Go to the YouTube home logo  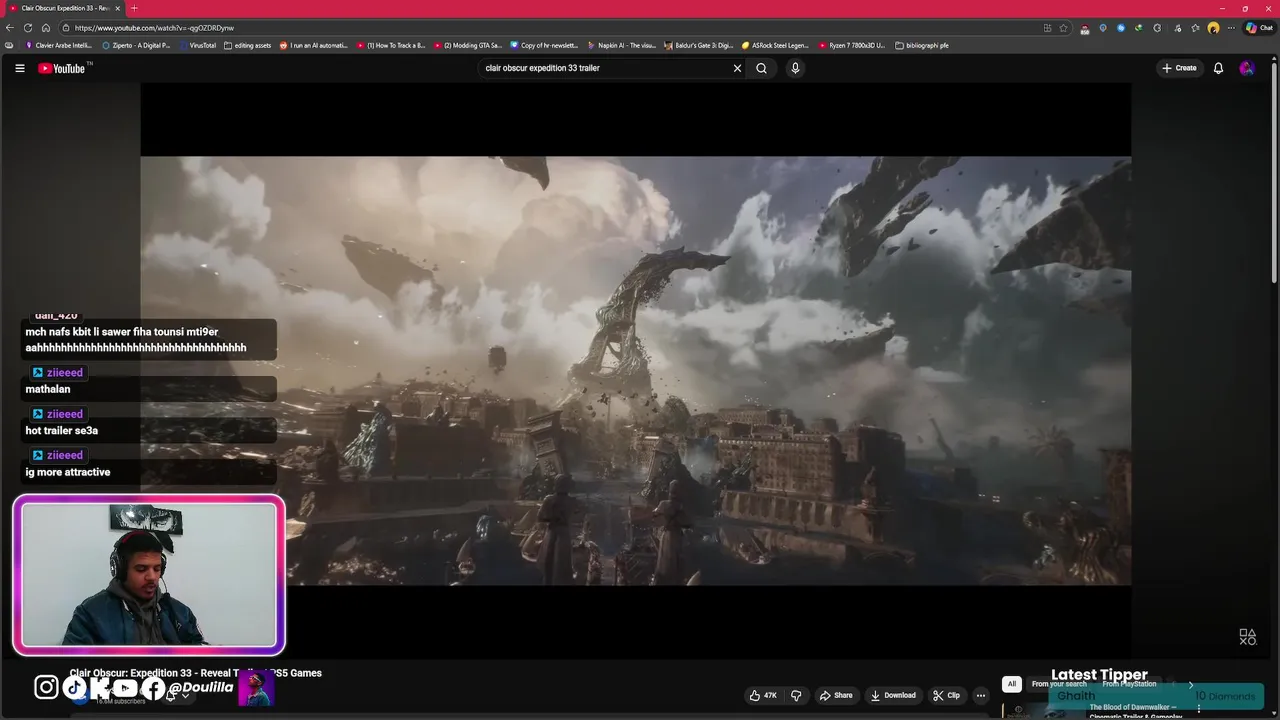(64, 68)
